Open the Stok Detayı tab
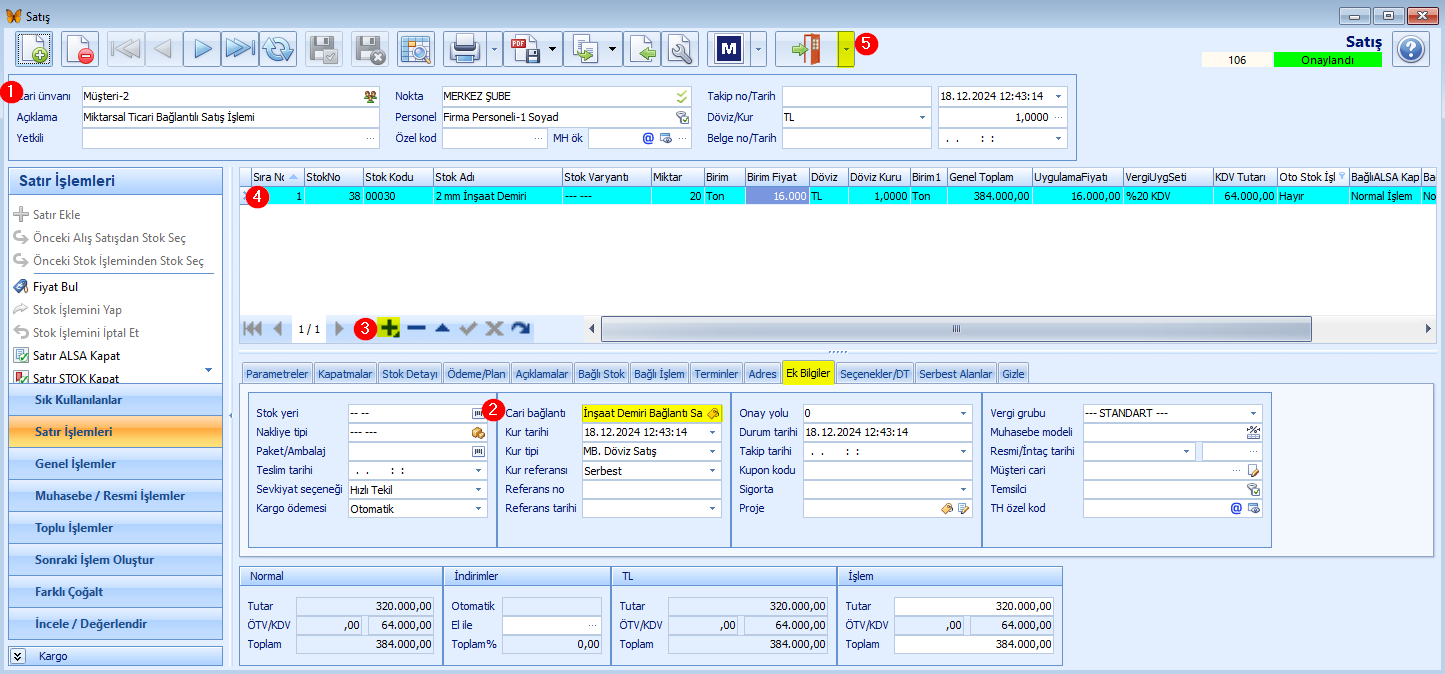 410,374
